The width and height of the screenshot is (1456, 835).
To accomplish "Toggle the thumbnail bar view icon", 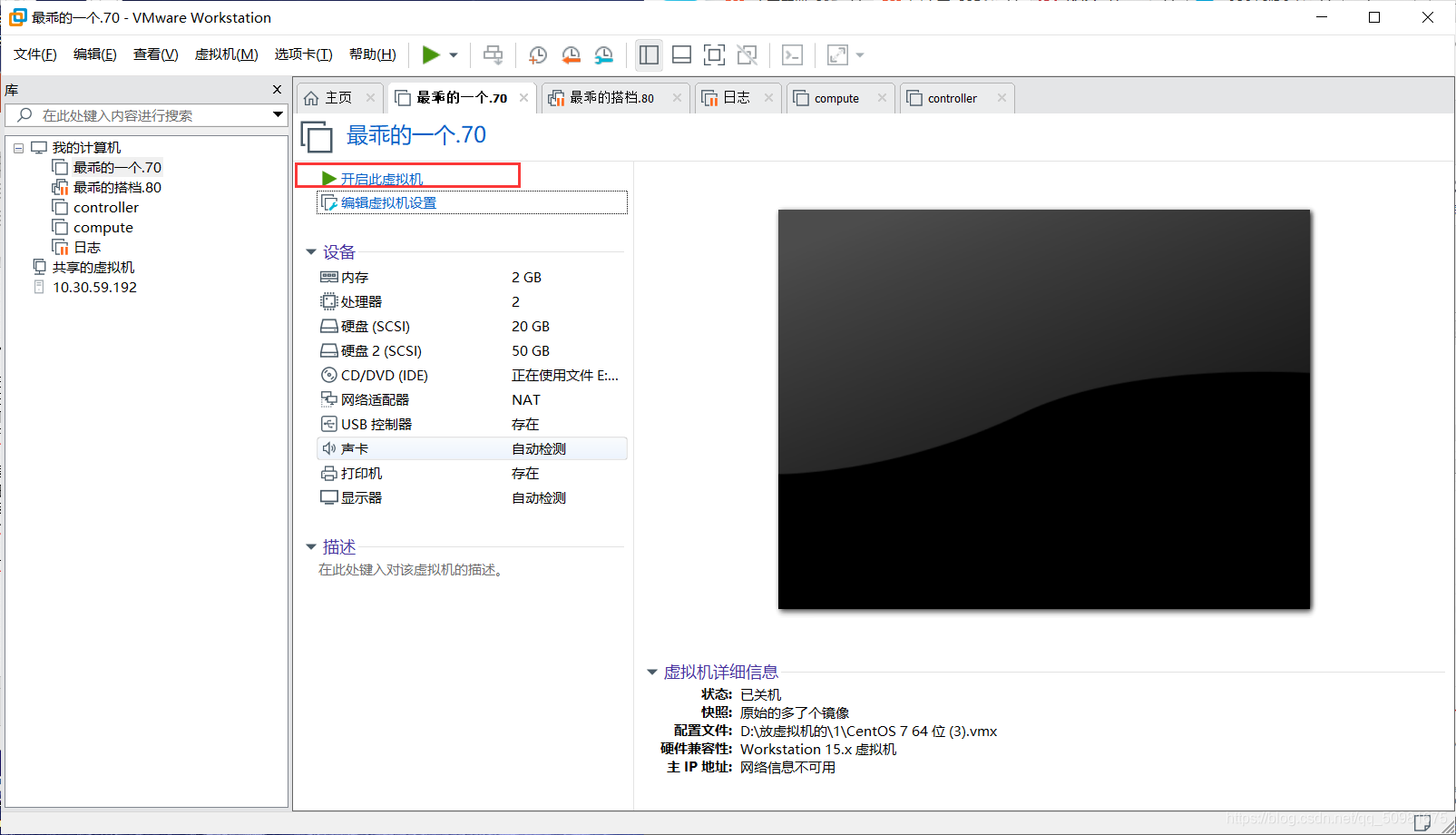I will coord(681,55).
